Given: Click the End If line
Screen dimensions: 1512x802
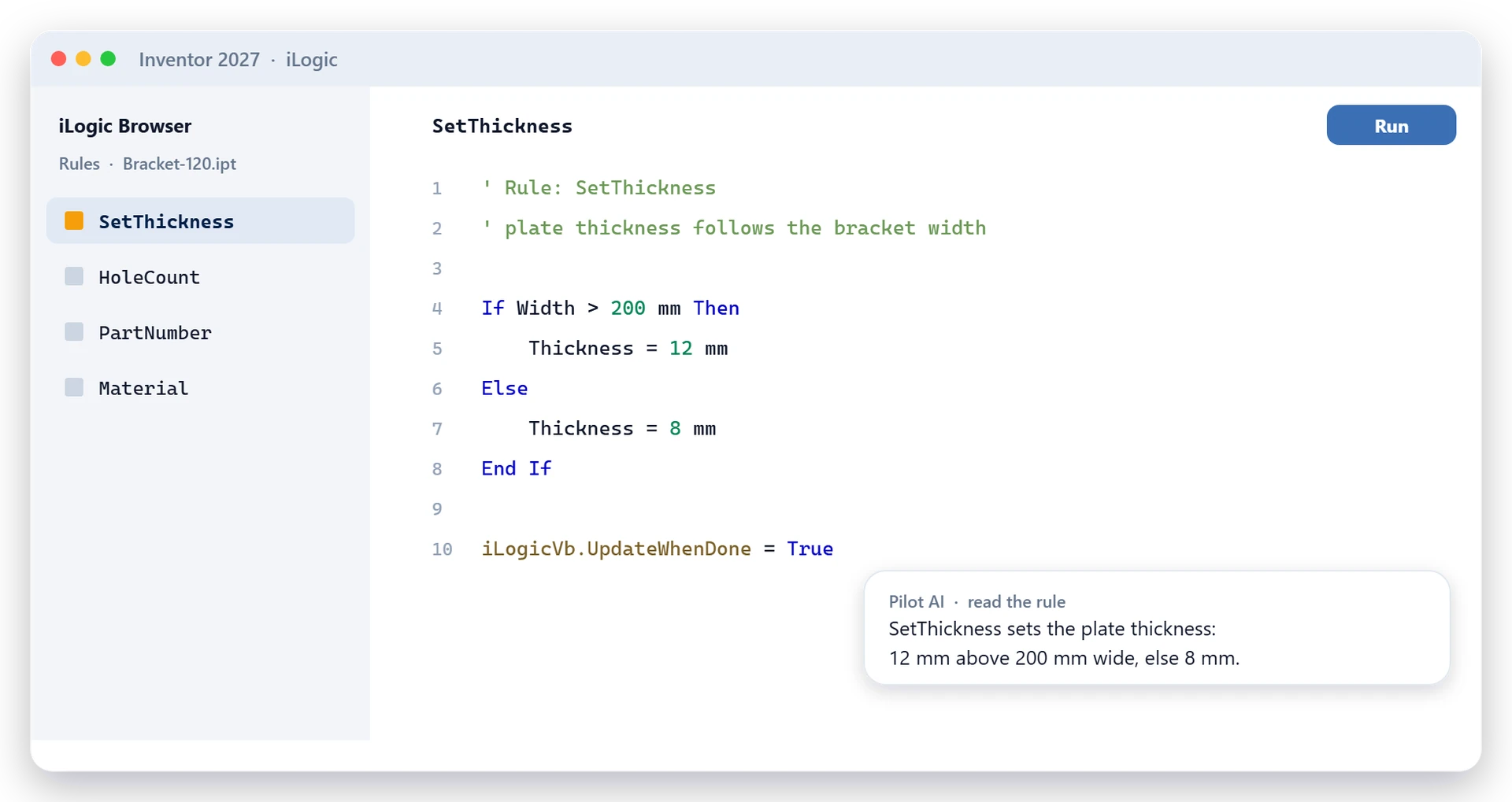Looking at the screenshot, I should click(517, 468).
